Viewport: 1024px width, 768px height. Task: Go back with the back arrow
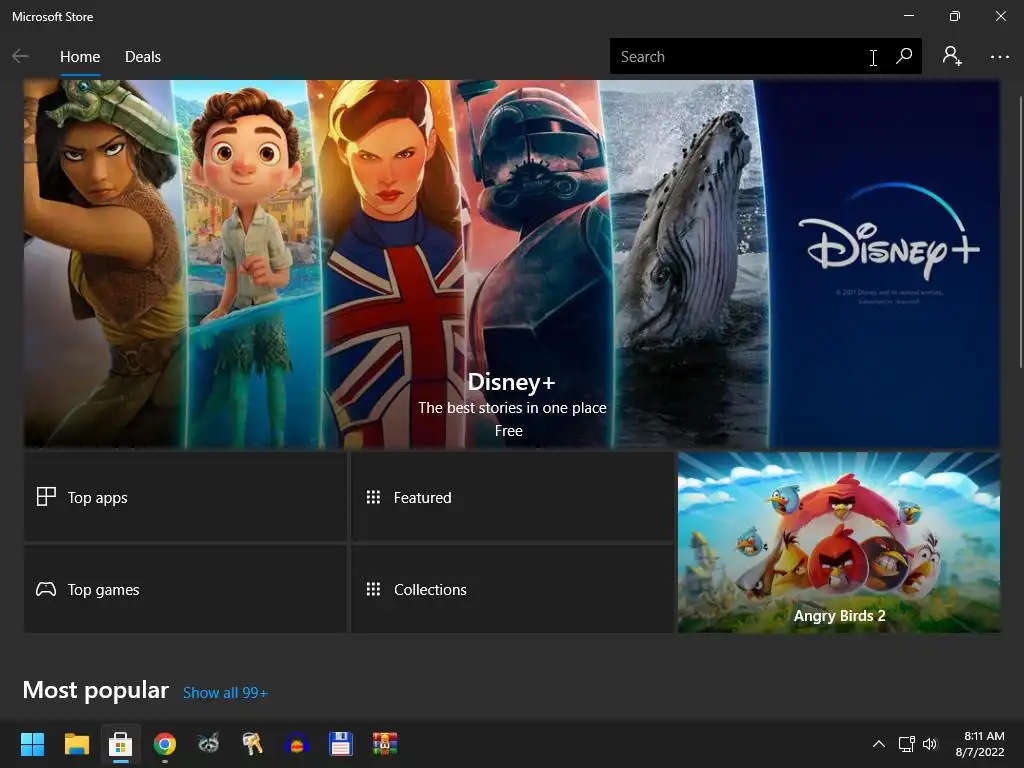click(20, 57)
